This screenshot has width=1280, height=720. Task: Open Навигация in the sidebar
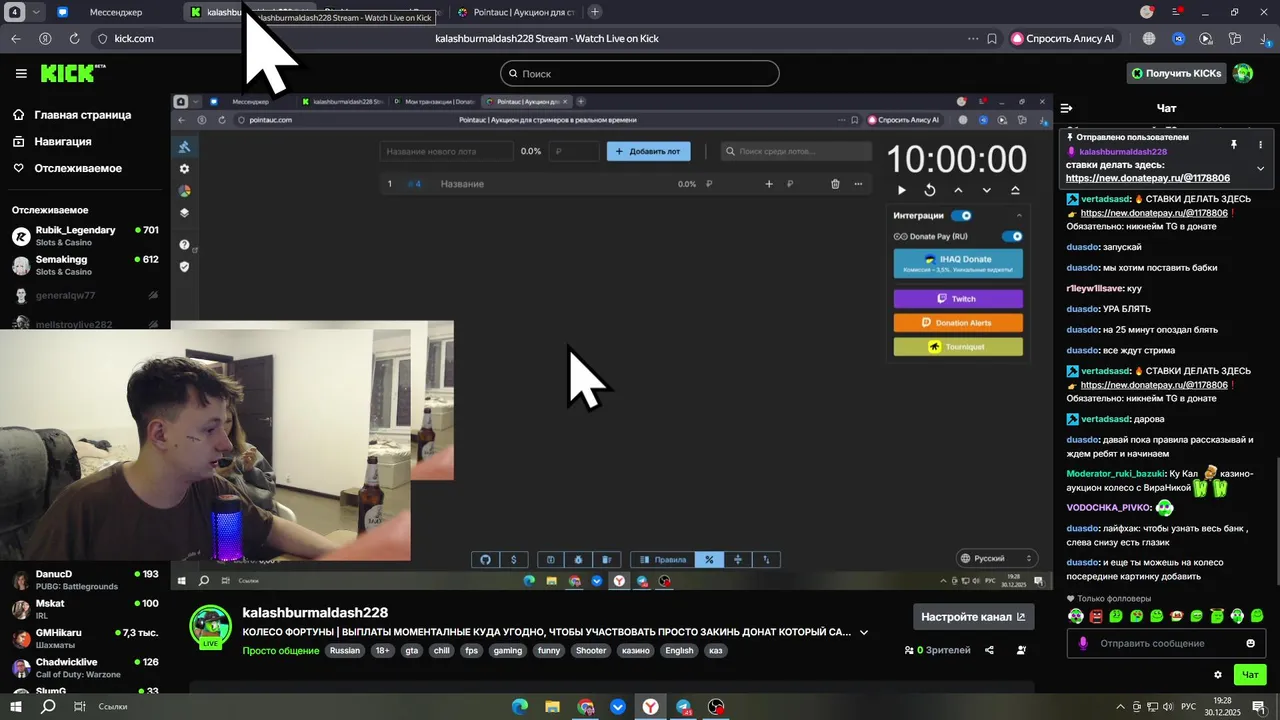63,142
